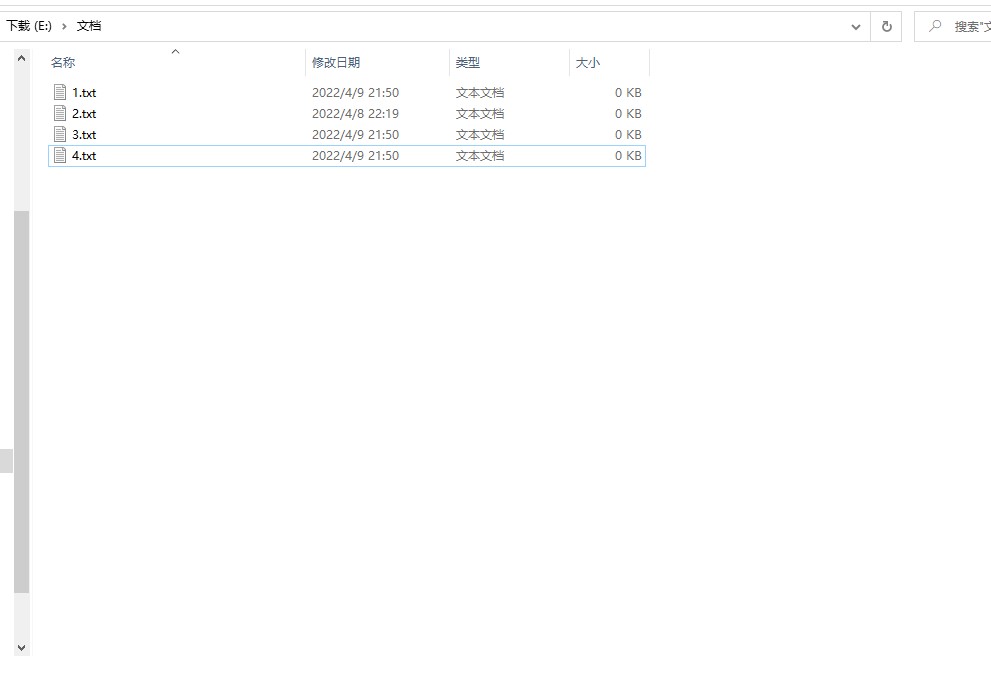This screenshot has width=991, height=675.
Task: Click the 2022/4/8 22:19 modified date
Action: click(355, 113)
